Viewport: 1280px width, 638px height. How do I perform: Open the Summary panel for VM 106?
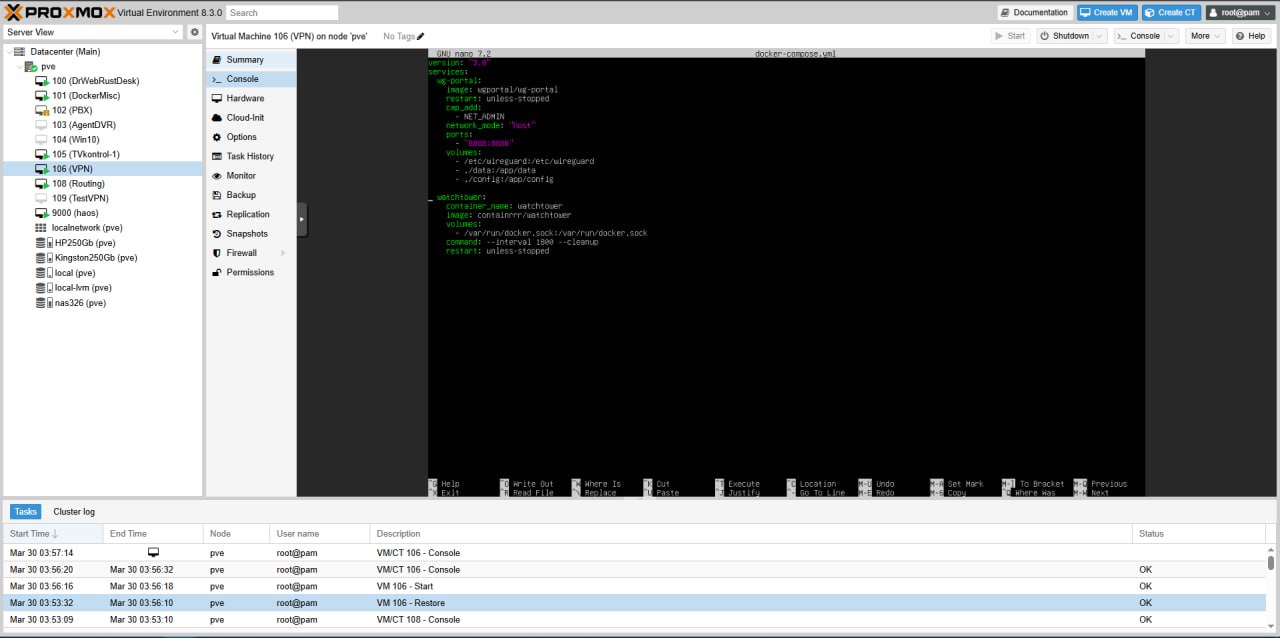click(x=251, y=60)
